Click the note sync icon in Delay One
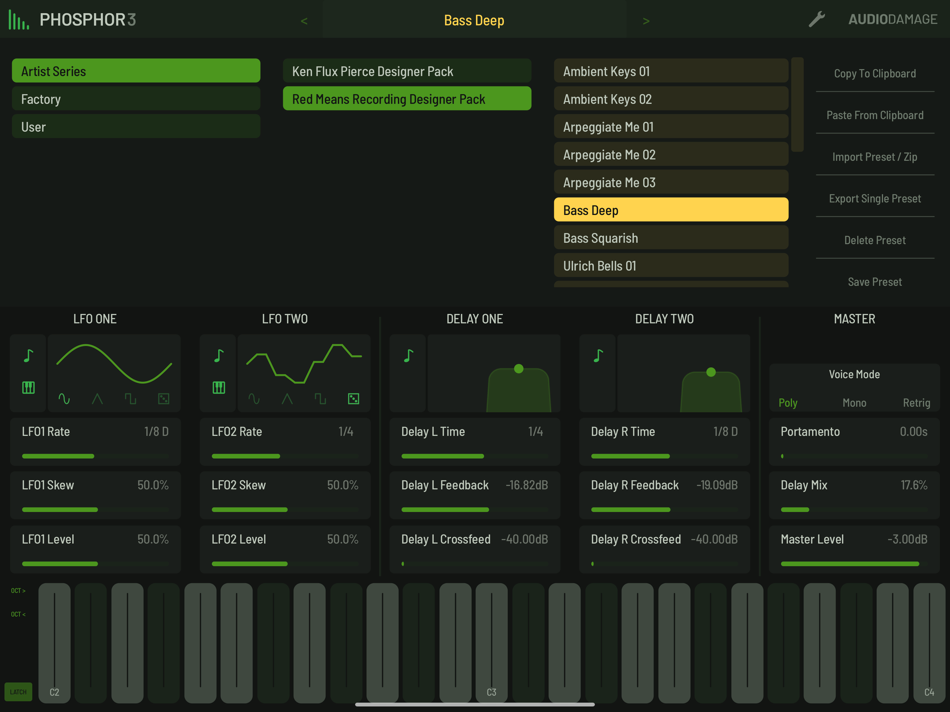 (x=407, y=355)
